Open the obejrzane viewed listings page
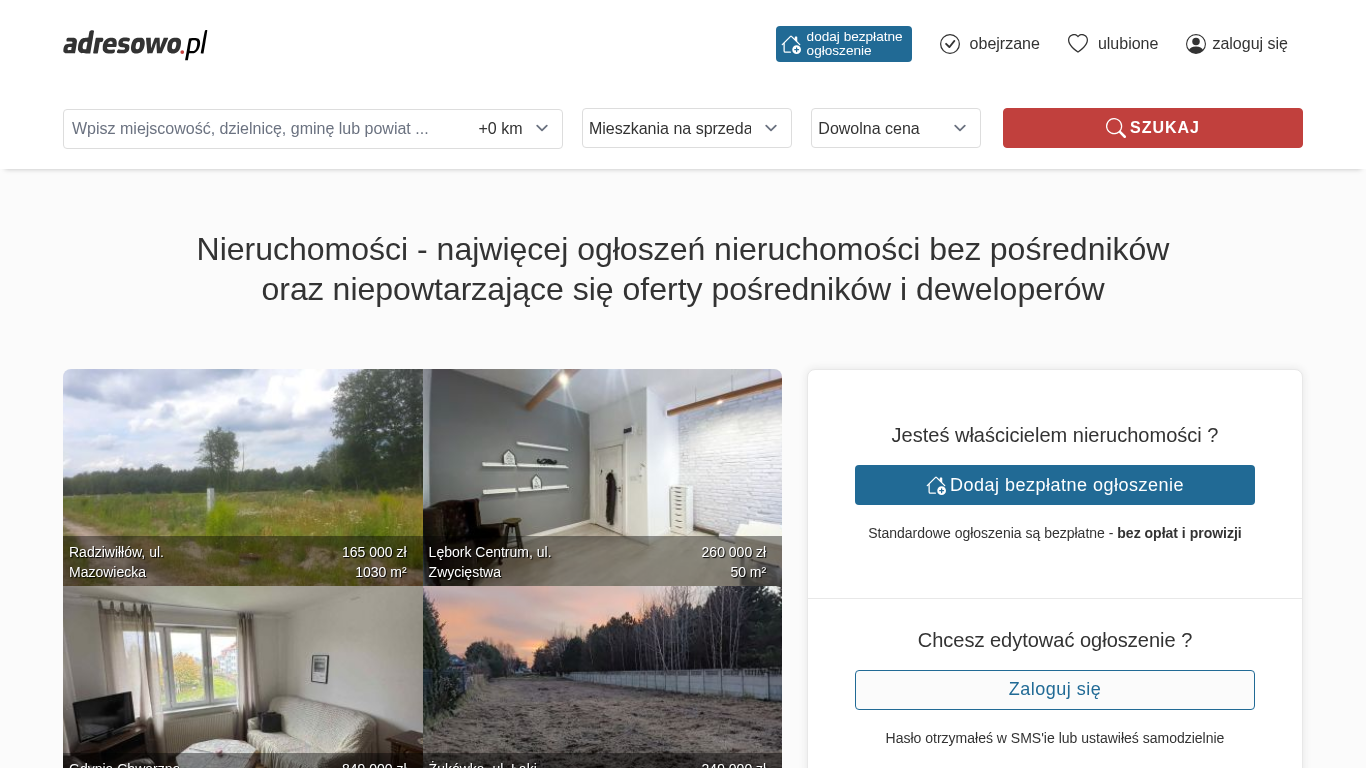The height and width of the screenshot is (768, 1366). pos(1003,44)
